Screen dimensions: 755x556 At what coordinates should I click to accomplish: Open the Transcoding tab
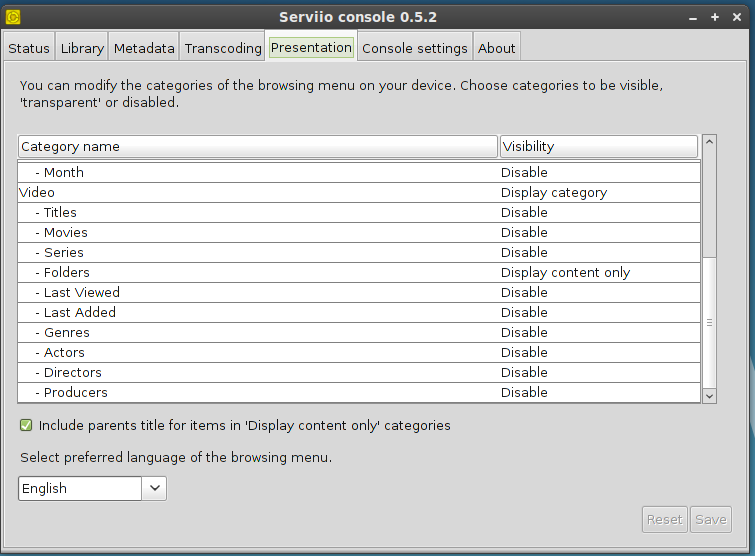pos(222,48)
